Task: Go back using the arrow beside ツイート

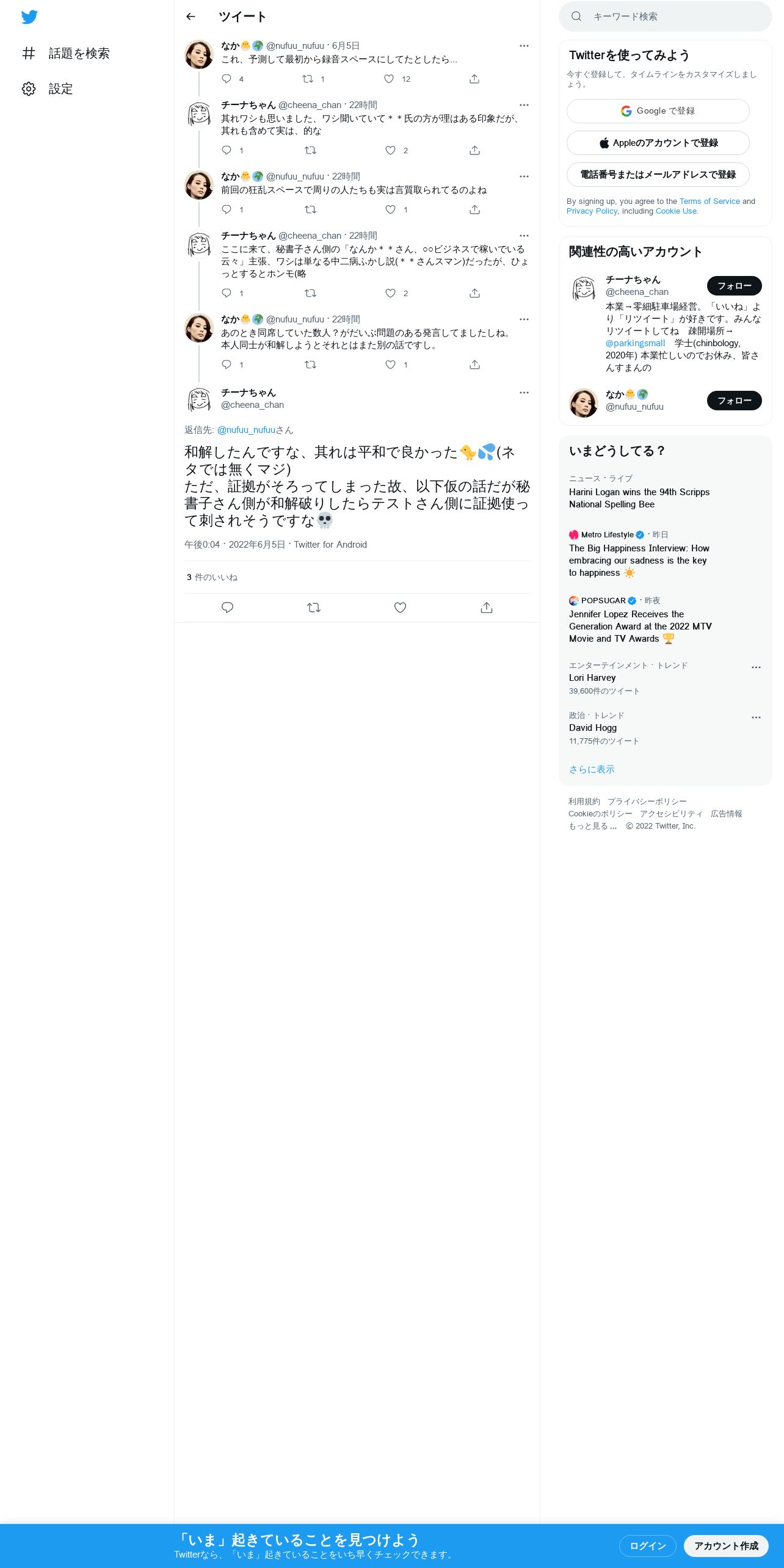Action: coord(191,16)
